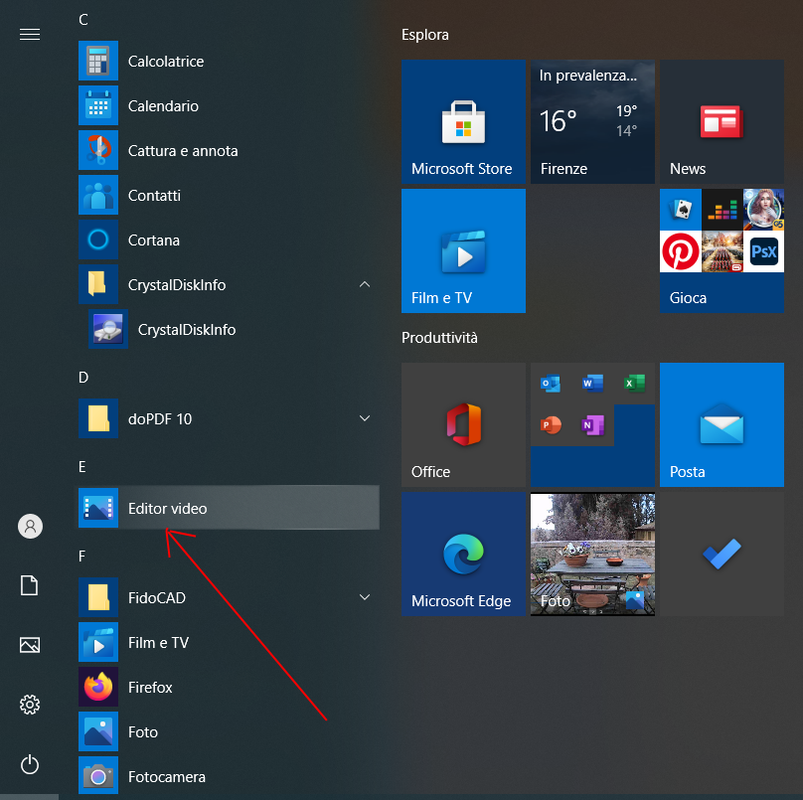The image size is (803, 800).
Task: Click the Produttività group title
Action: pyautogui.click(x=439, y=338)
